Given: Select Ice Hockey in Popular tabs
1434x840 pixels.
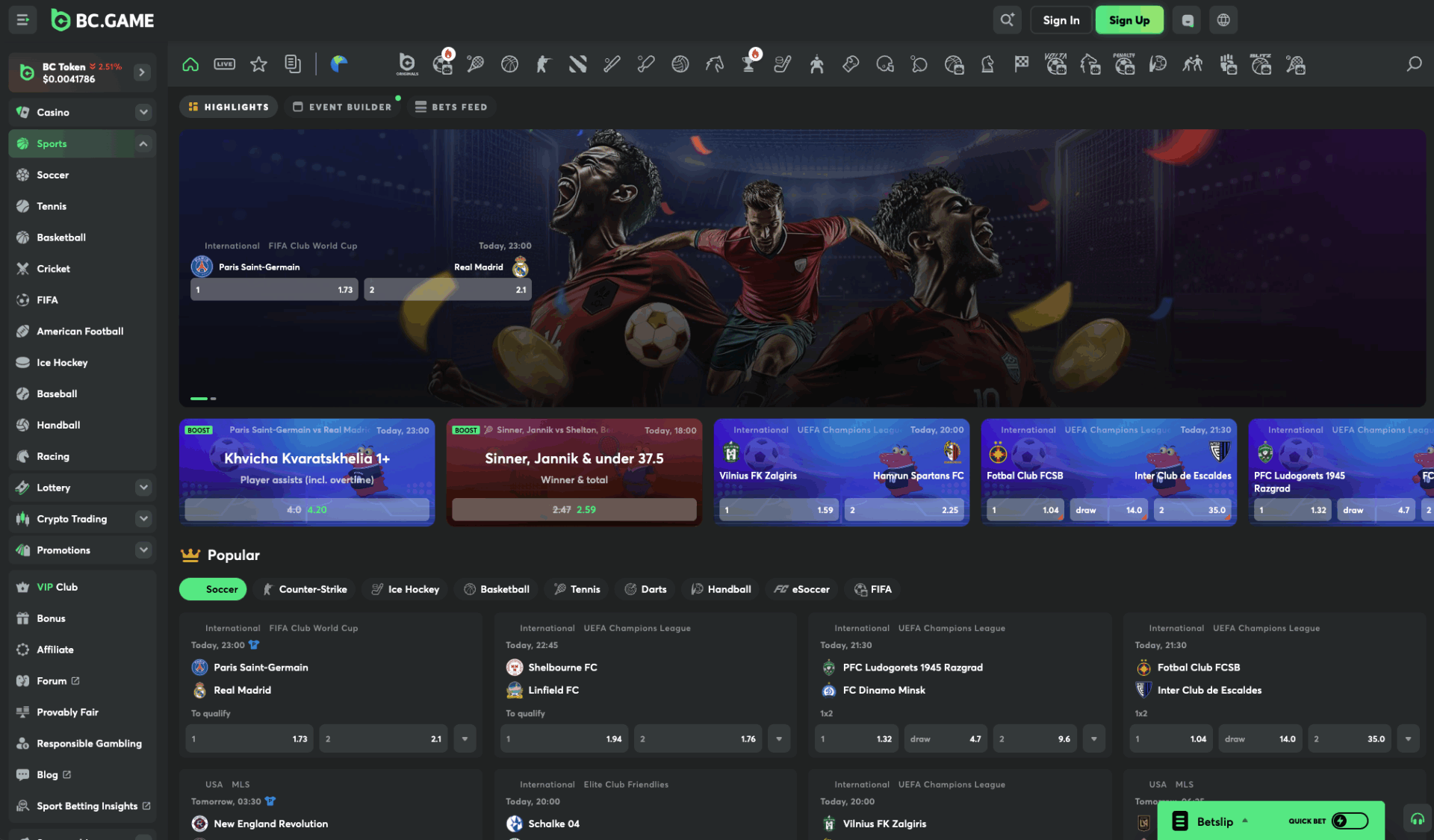Looking at the screenshot, I should click(x=405, y=589).
